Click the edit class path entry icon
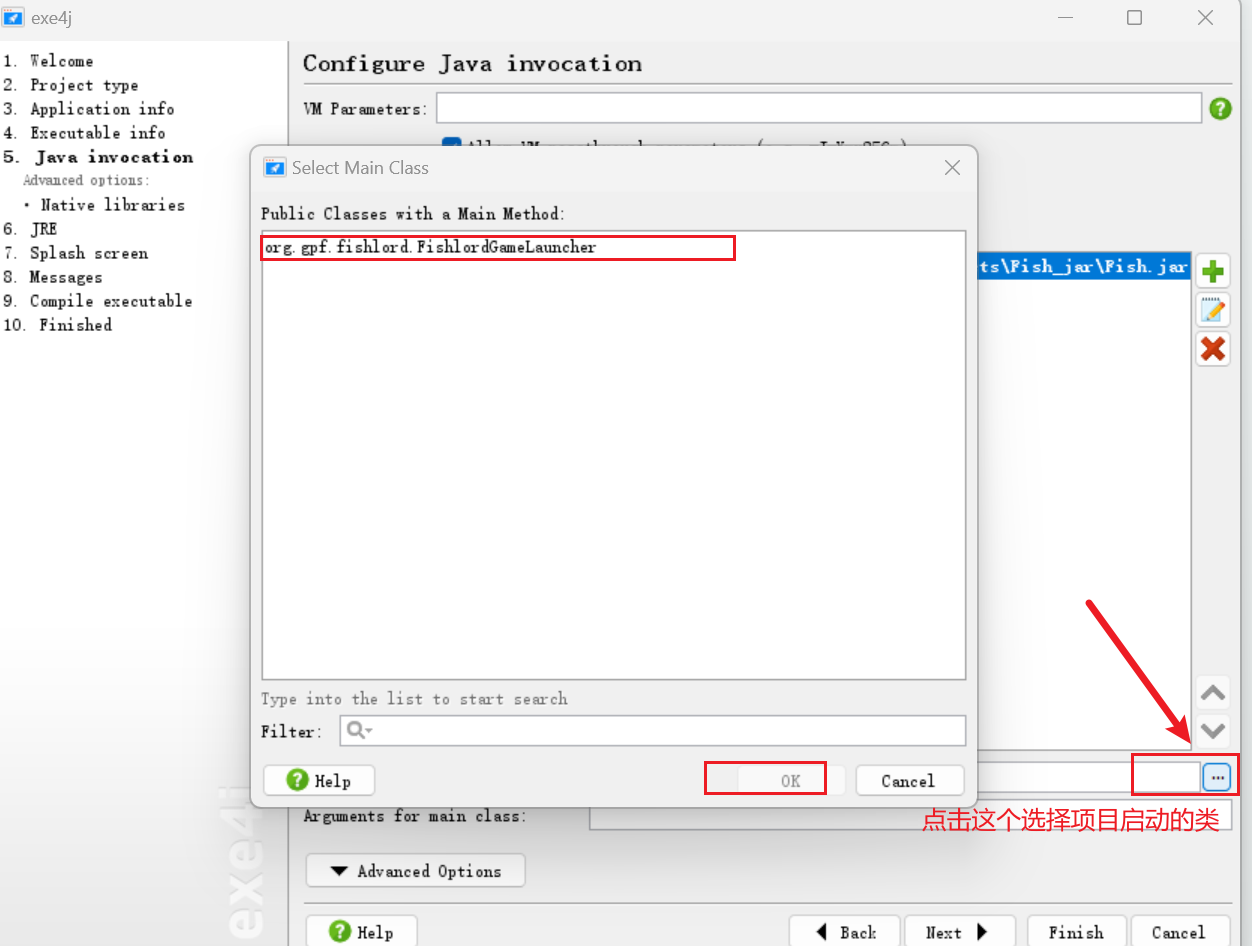This screenshot has width=1252, height=946. pos(1213,311)
